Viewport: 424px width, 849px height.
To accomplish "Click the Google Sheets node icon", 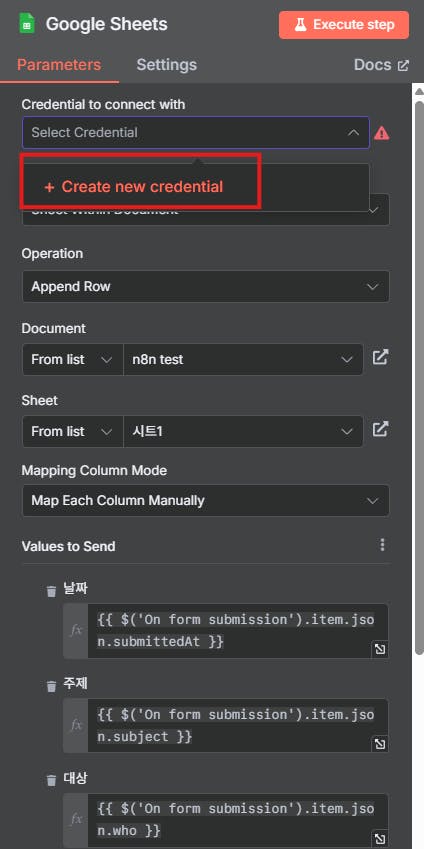I will click(27, 24).
